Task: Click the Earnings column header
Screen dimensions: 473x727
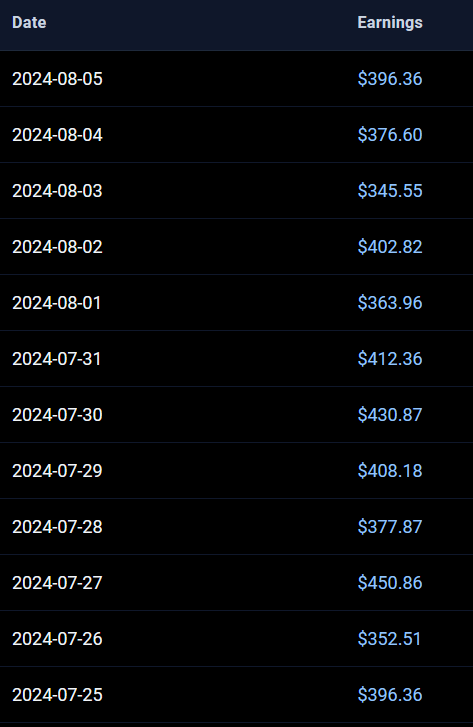Action: pyautogui.click(x=390, y=22)
